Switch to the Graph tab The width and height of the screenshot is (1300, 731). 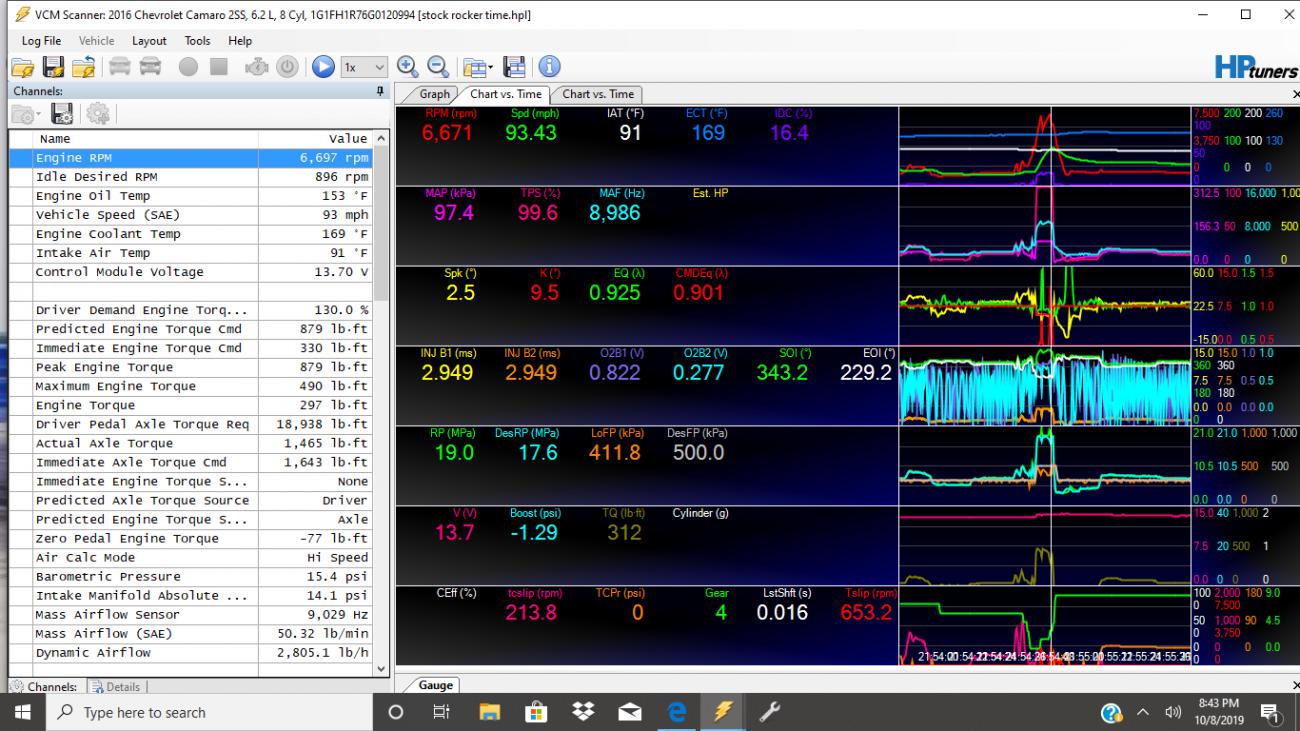point(434,94)
